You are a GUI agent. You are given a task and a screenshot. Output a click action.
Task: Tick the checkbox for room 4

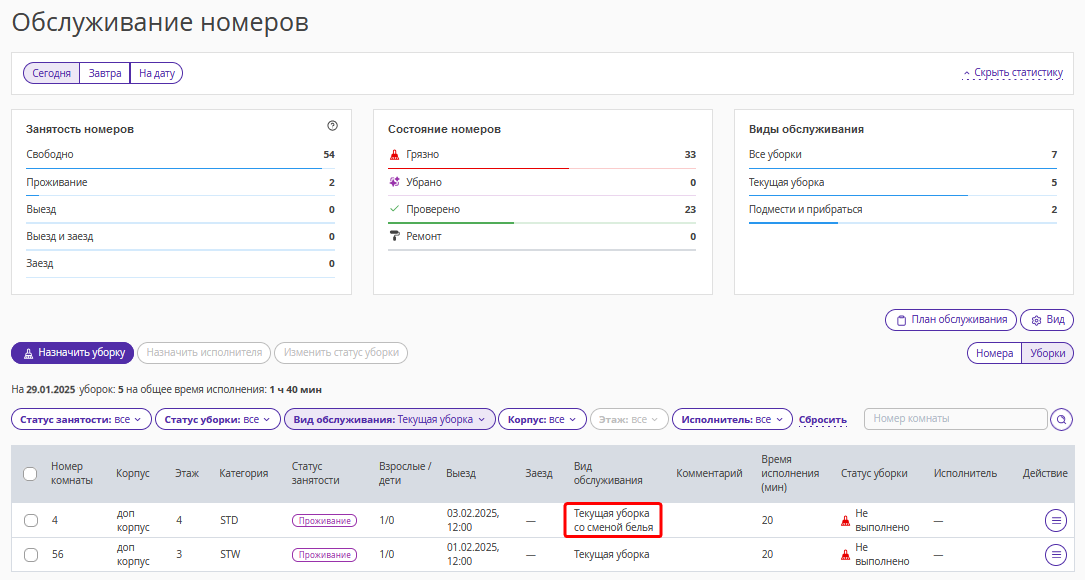click(31, 520)
